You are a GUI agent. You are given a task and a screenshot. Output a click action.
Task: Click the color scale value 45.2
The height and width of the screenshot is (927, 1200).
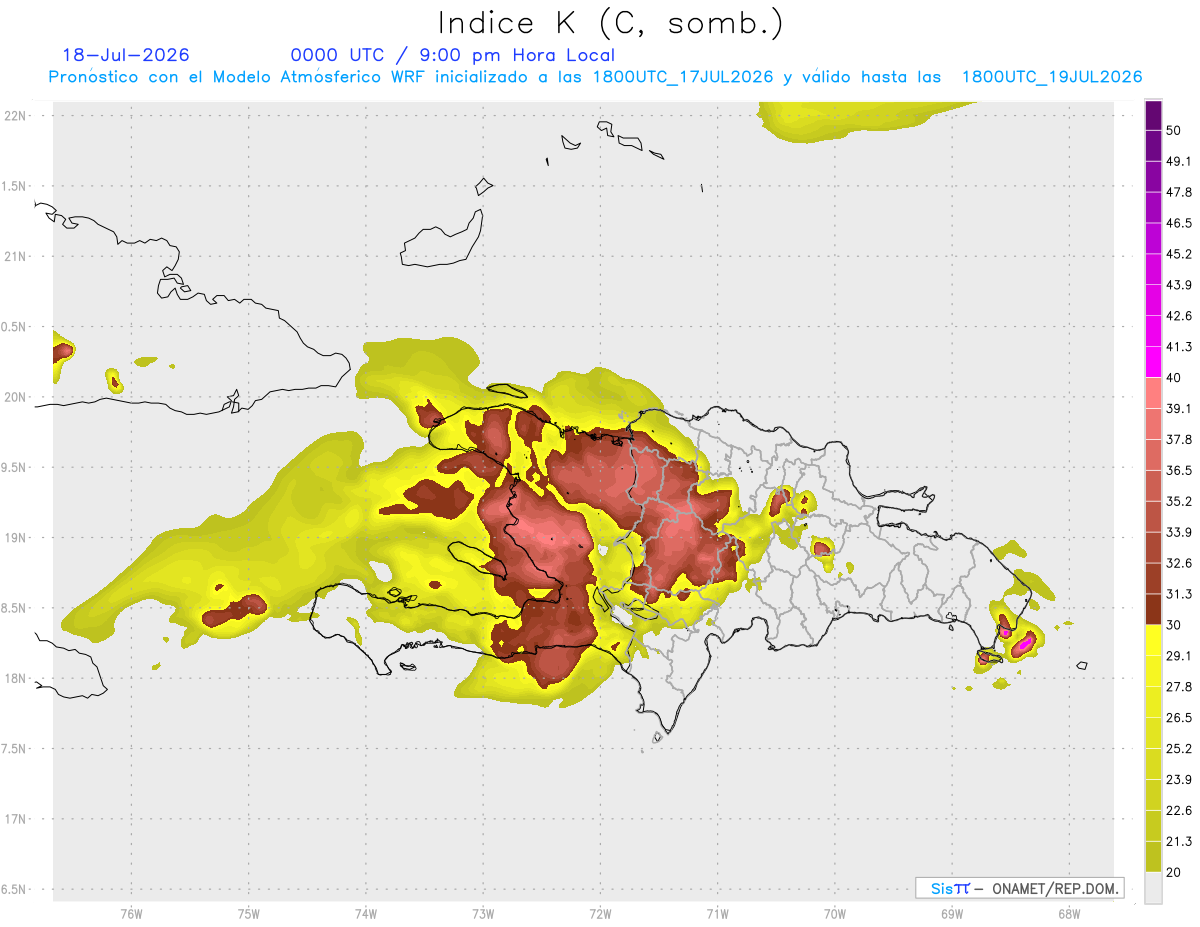pos(1179,254)
